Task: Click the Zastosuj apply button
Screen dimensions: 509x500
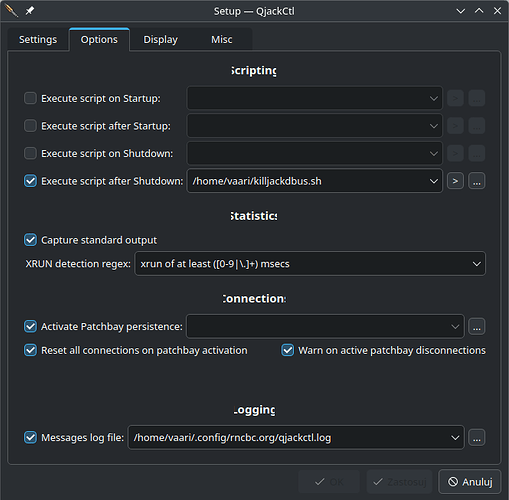Action: [399, 482]
